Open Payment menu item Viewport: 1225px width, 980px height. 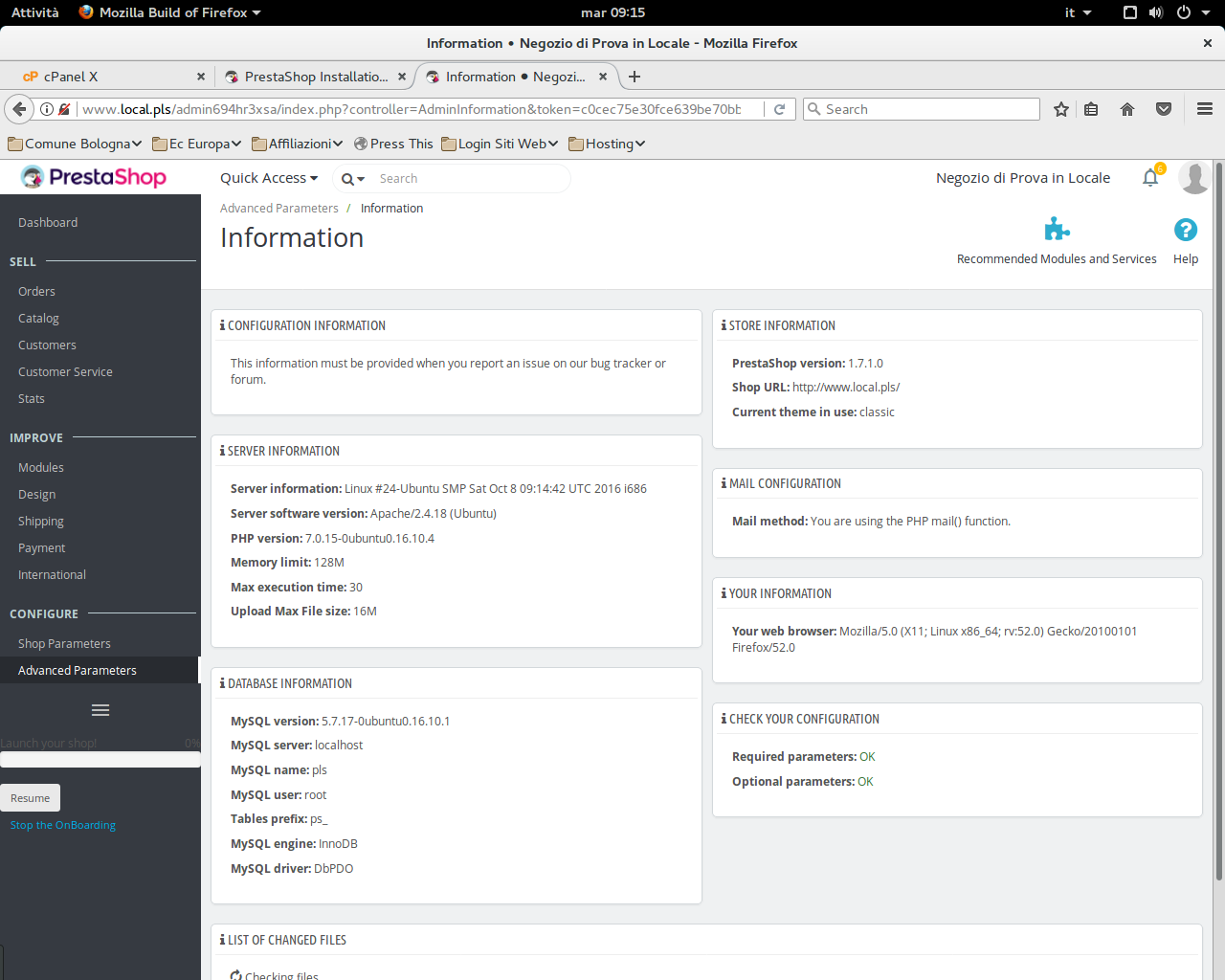pos(42,547)
